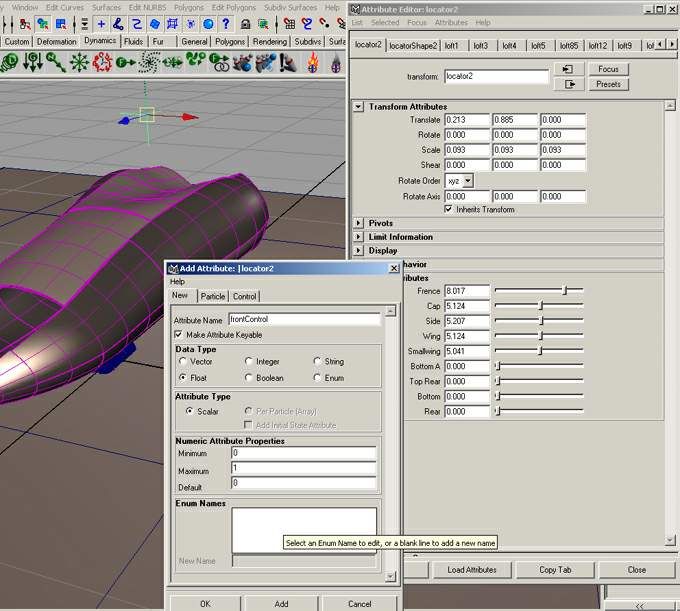Select Boolean data type
The height and width of the screenshot is (611, 680).
point(248,378)
